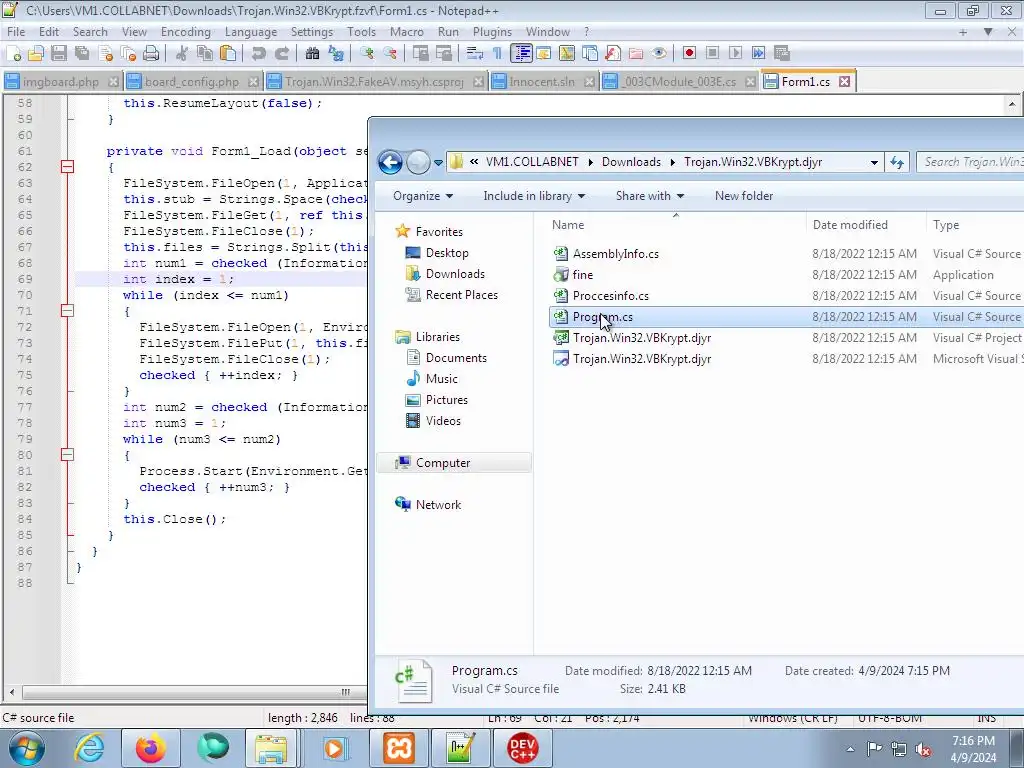The image size is (1024, 768).
Task: Click the Open file toolbar icon
Action: [x=36, y=54]
